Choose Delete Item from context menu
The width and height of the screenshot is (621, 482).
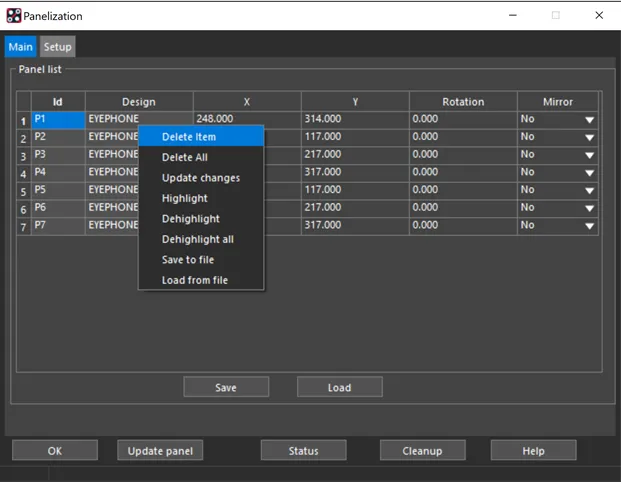pos(201,137)
